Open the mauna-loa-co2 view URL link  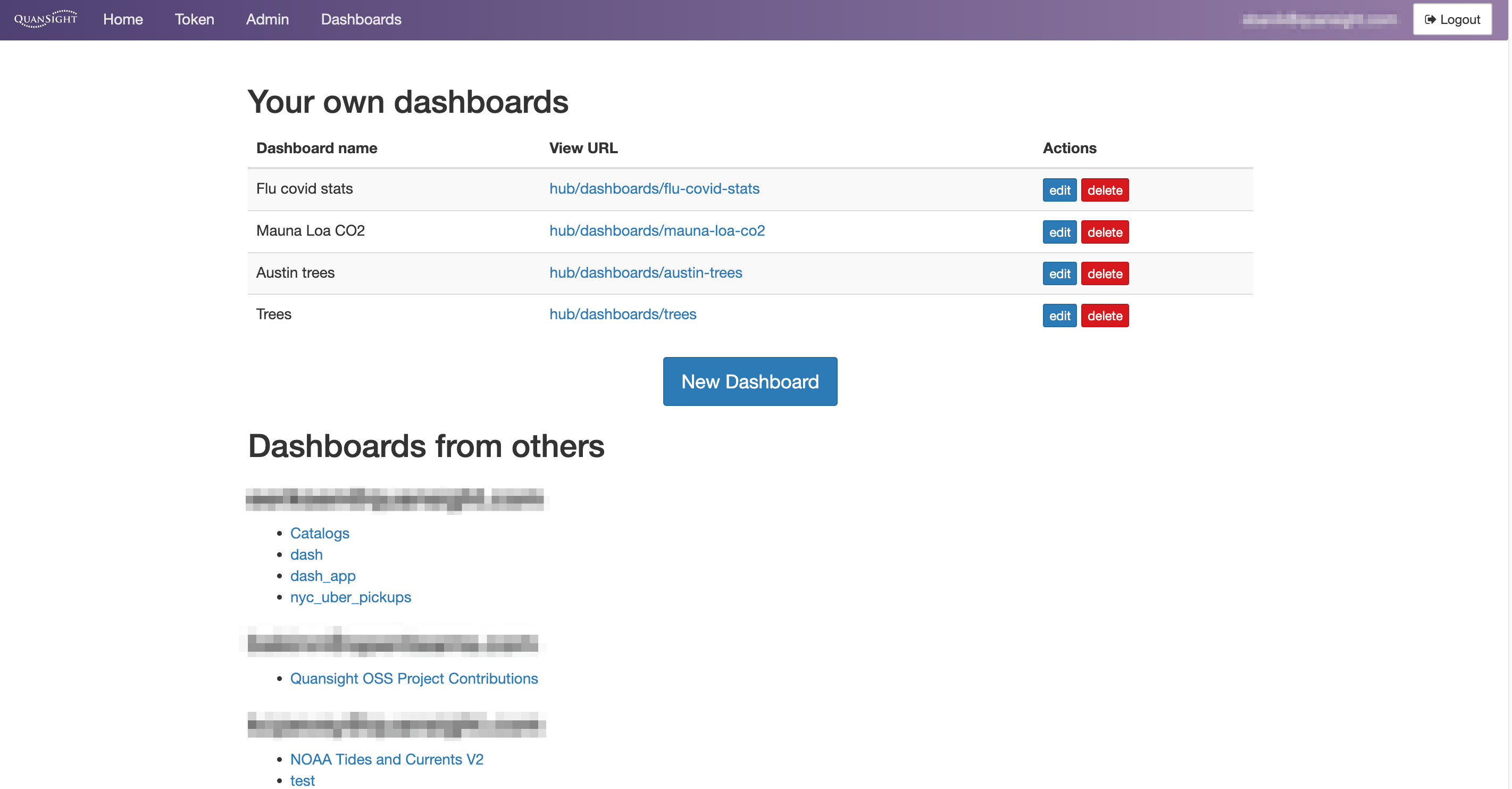657,231
